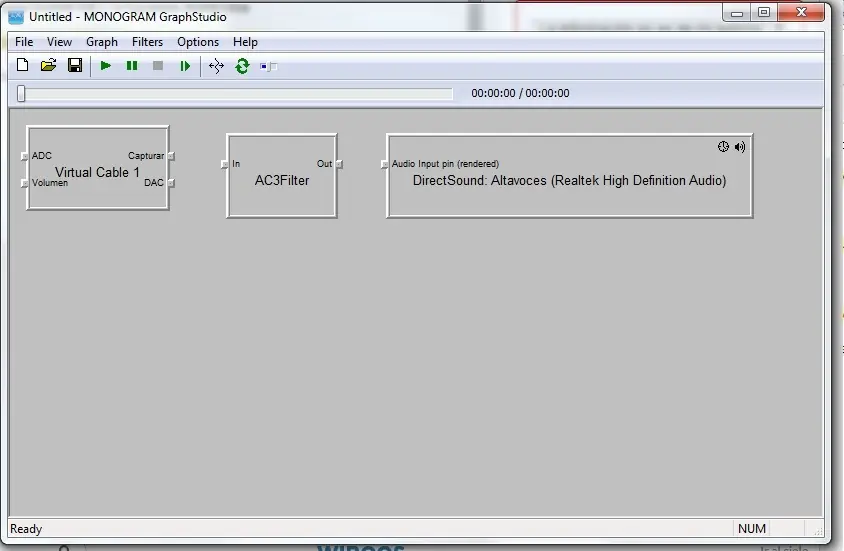
Task: Click the ADC pin on Virtual Cable 1
Action: coord(24,156)
